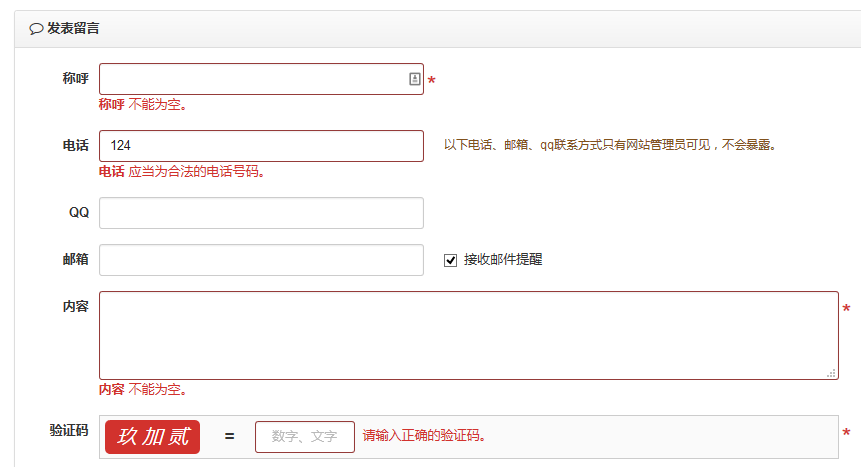861x467 pixels.
Task: Click the red 玖加贰 captcha image
Action: pos(152,437)
